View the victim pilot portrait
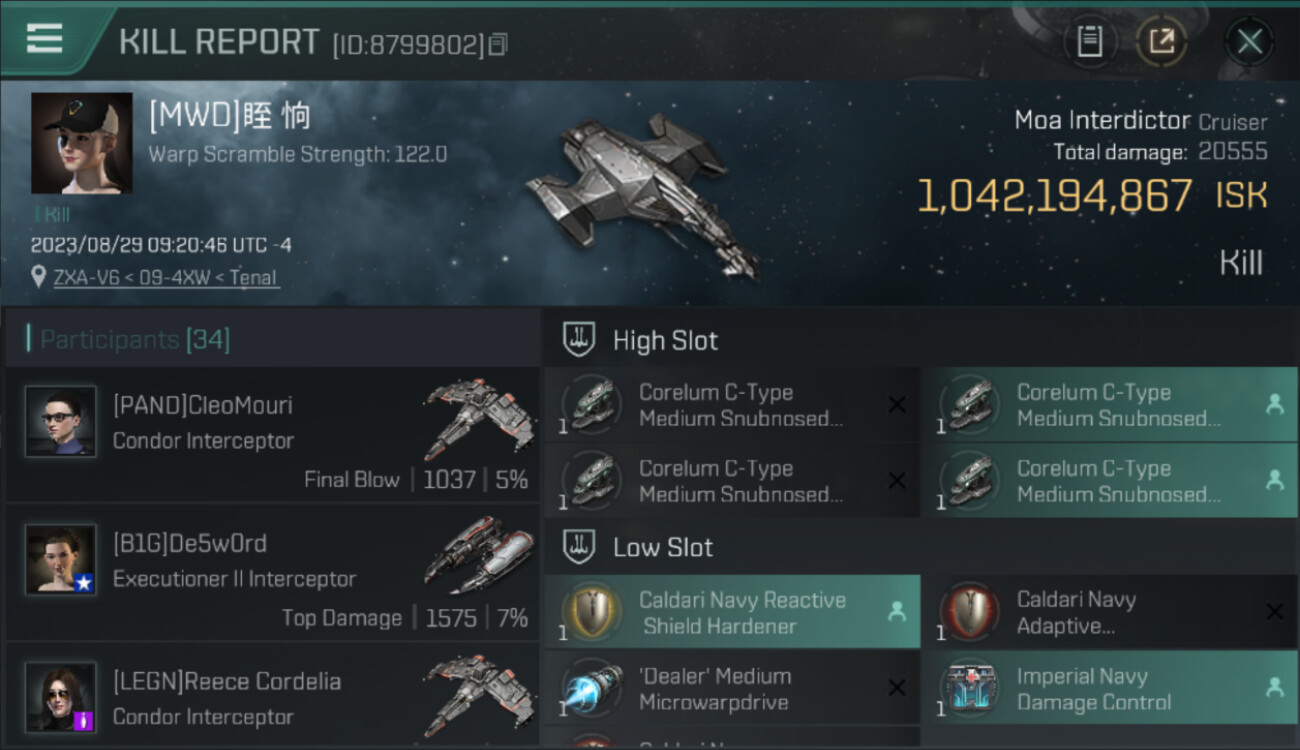Screen dimensions: 1300x750 point(82,143)
